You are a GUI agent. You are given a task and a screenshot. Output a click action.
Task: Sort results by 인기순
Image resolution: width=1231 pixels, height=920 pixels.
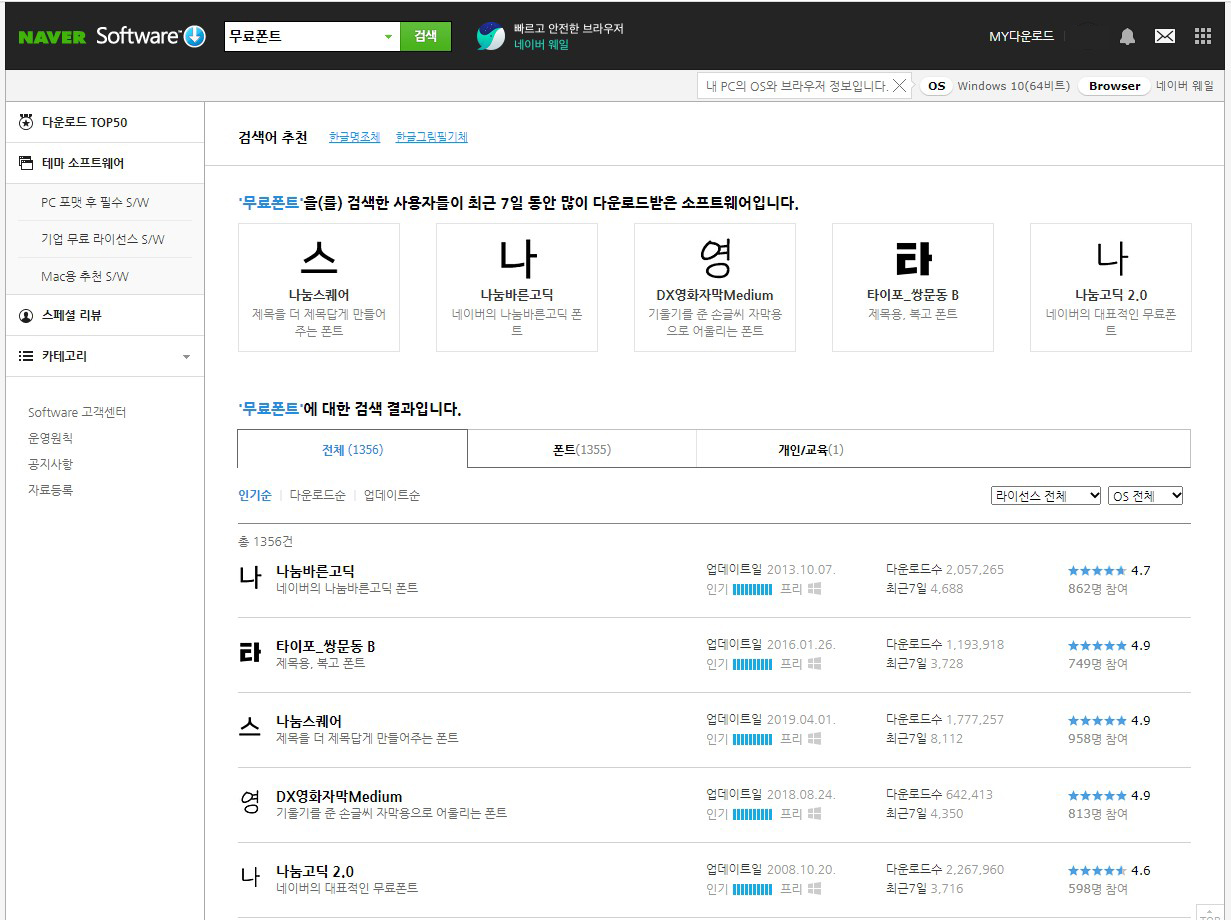click(255, 495)
